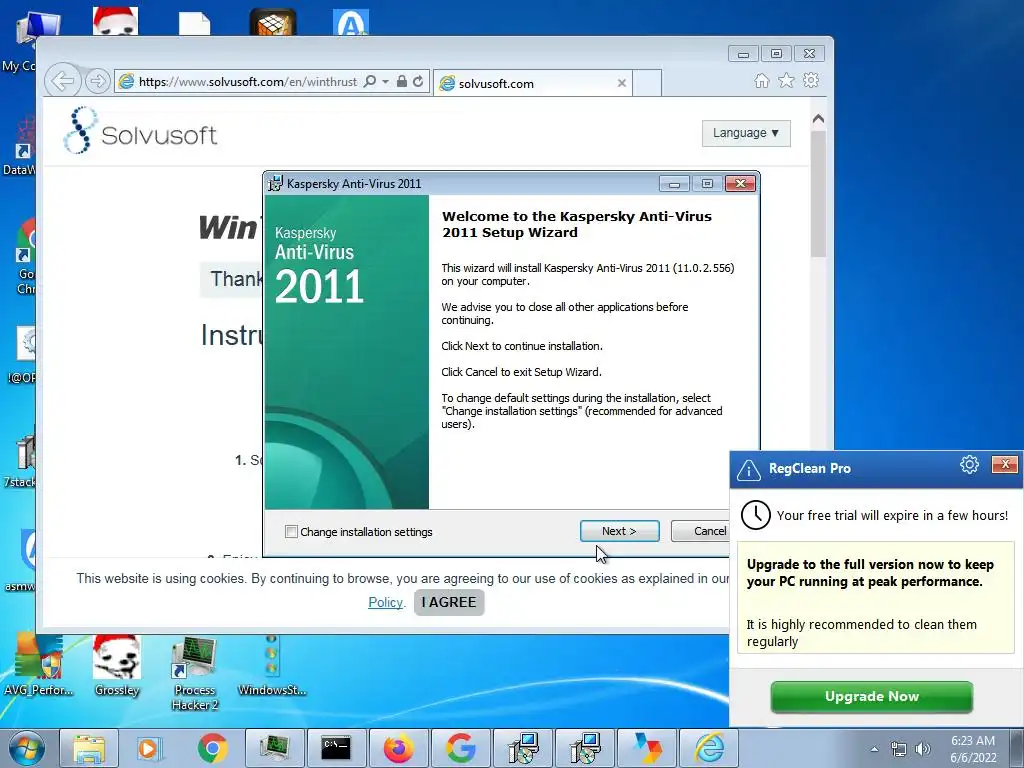Click the network tray icon

point(899,749)
